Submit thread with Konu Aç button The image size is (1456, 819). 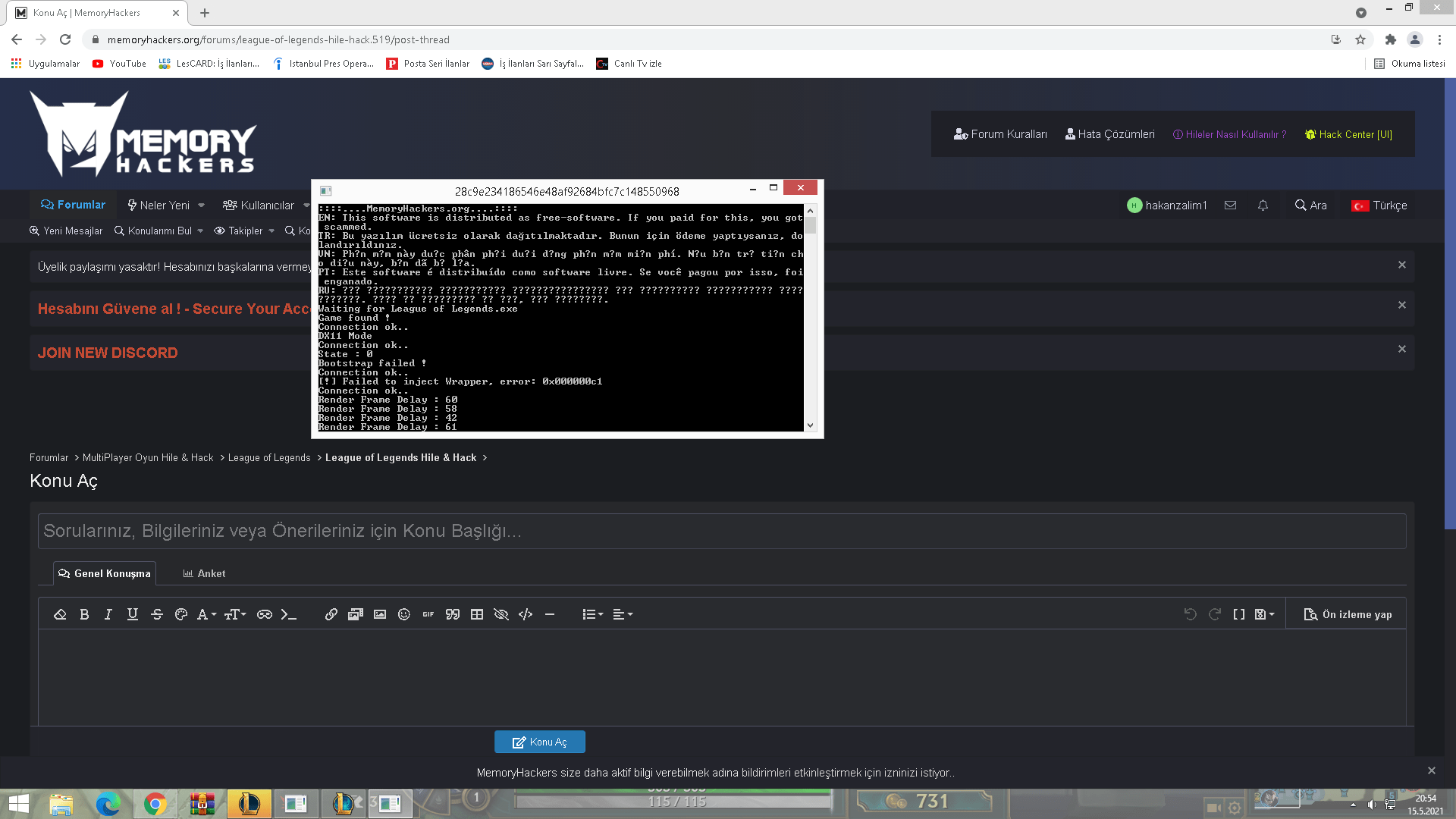[x=540, y=742]
